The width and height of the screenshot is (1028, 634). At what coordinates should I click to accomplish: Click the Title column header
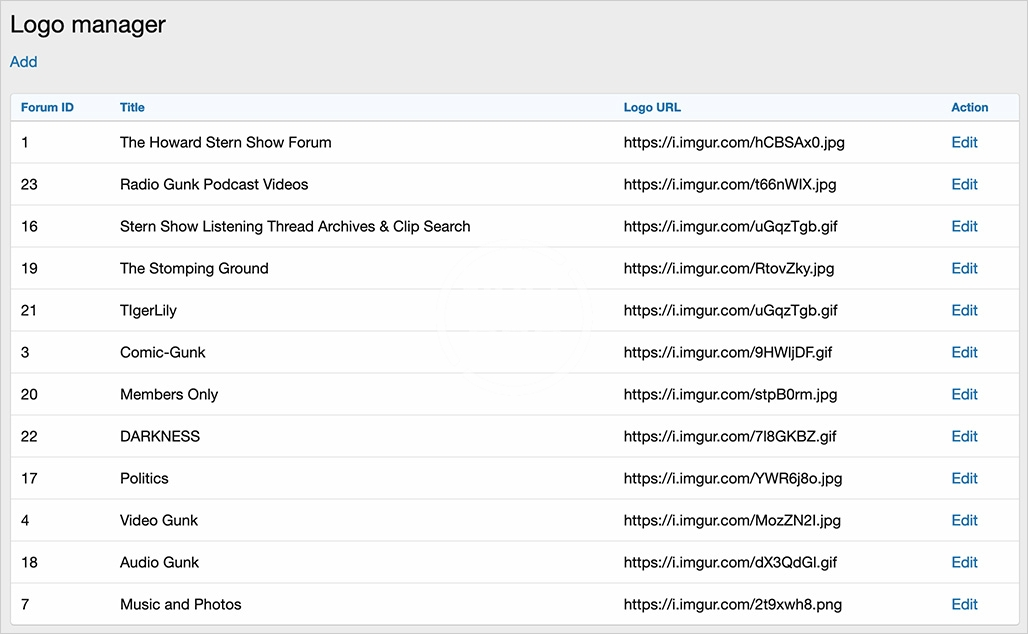tap(132, 107)
